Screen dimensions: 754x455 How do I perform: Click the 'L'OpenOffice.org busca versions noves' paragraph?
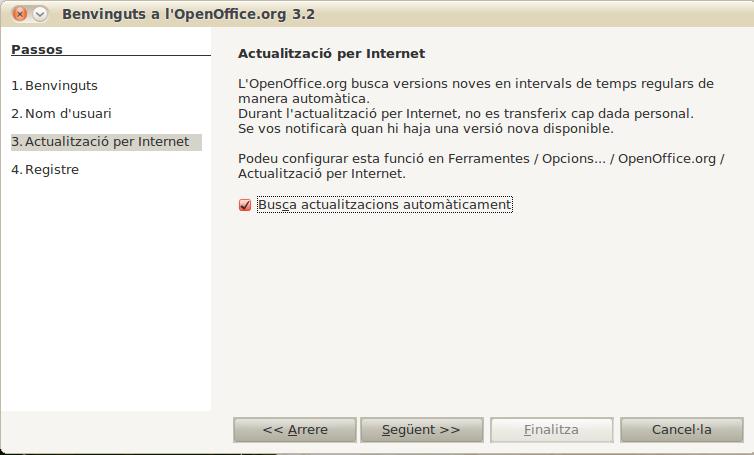tap(476, 91)
